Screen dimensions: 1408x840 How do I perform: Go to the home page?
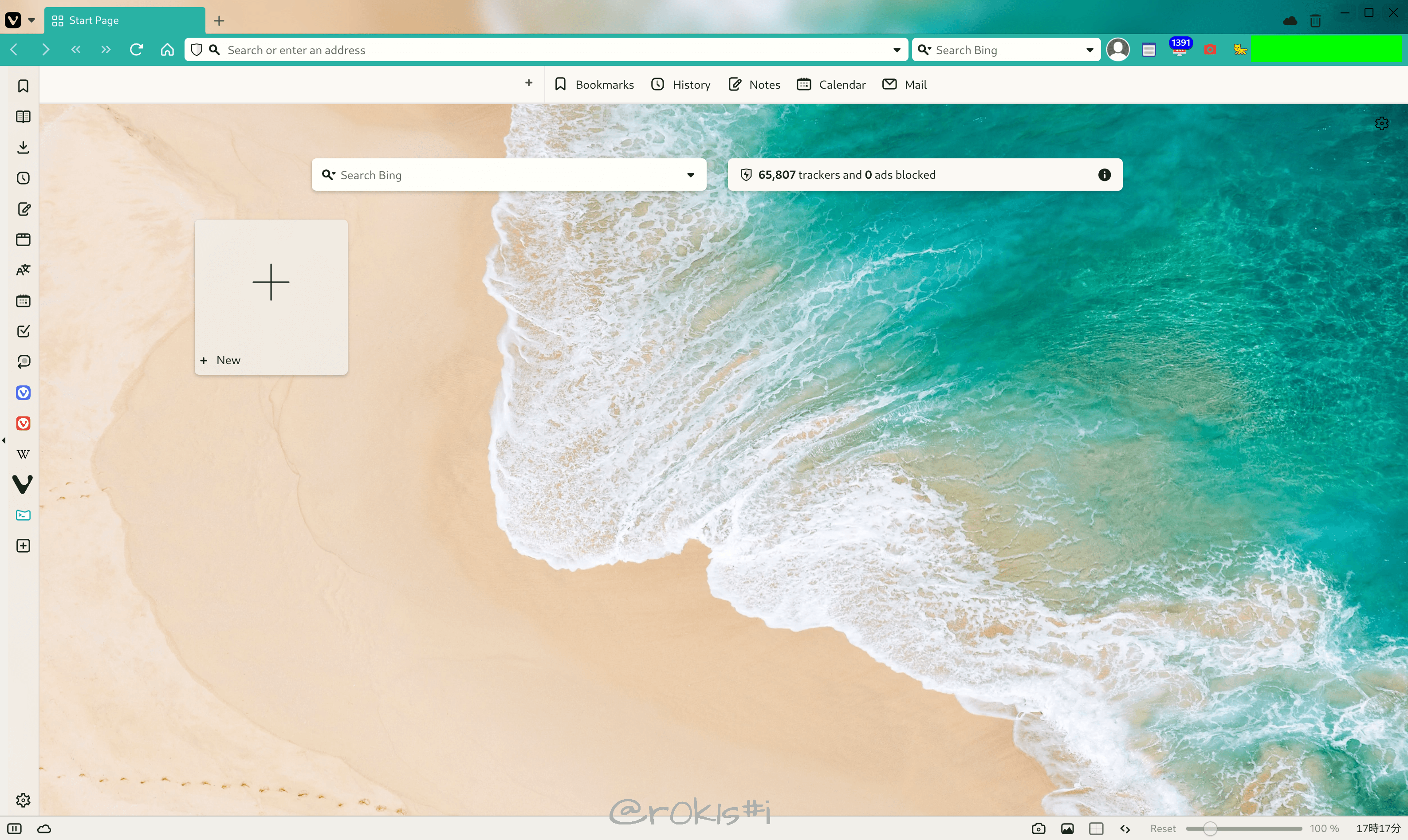167,50
